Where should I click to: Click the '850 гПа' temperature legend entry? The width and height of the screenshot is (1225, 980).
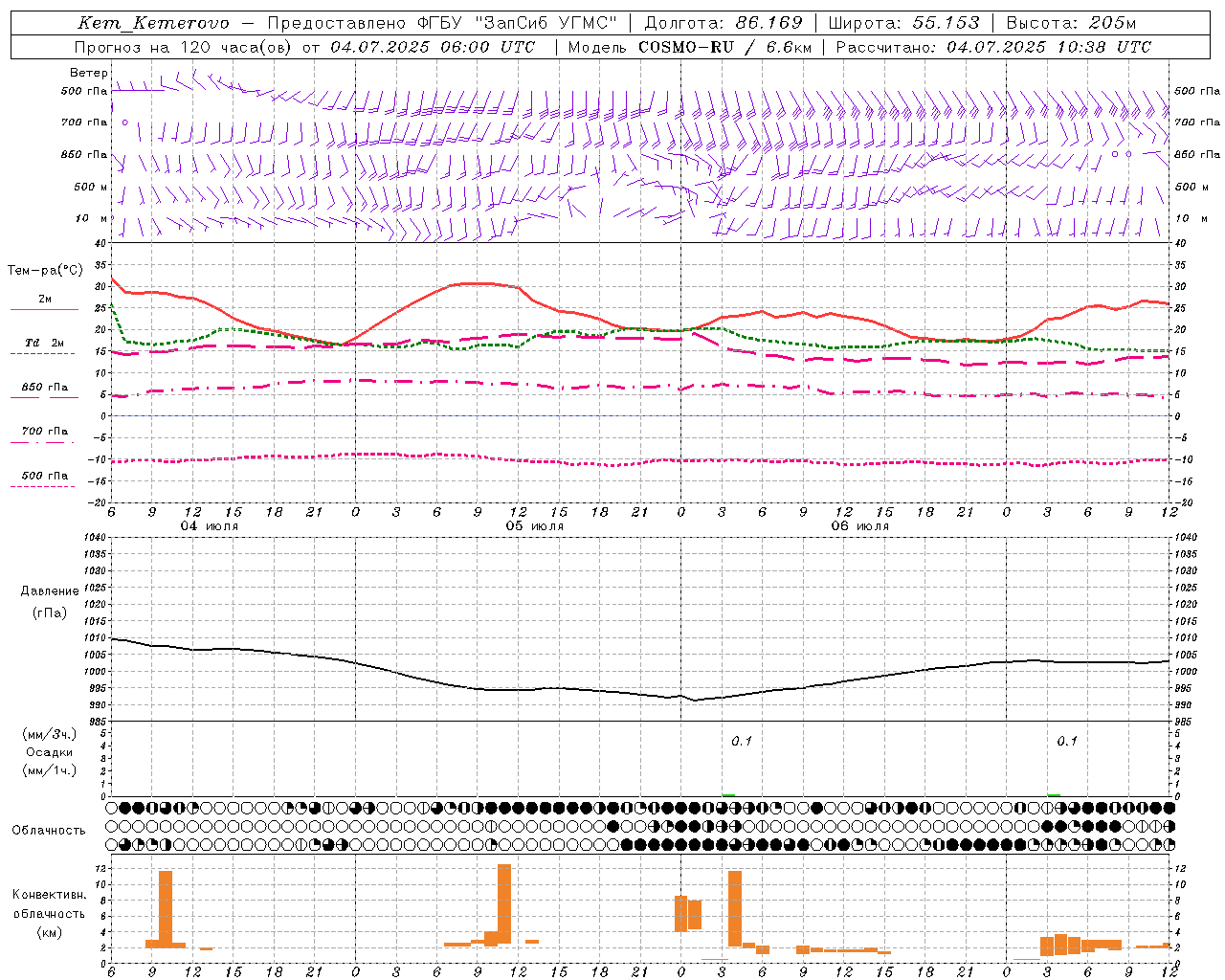coord(44,388)
